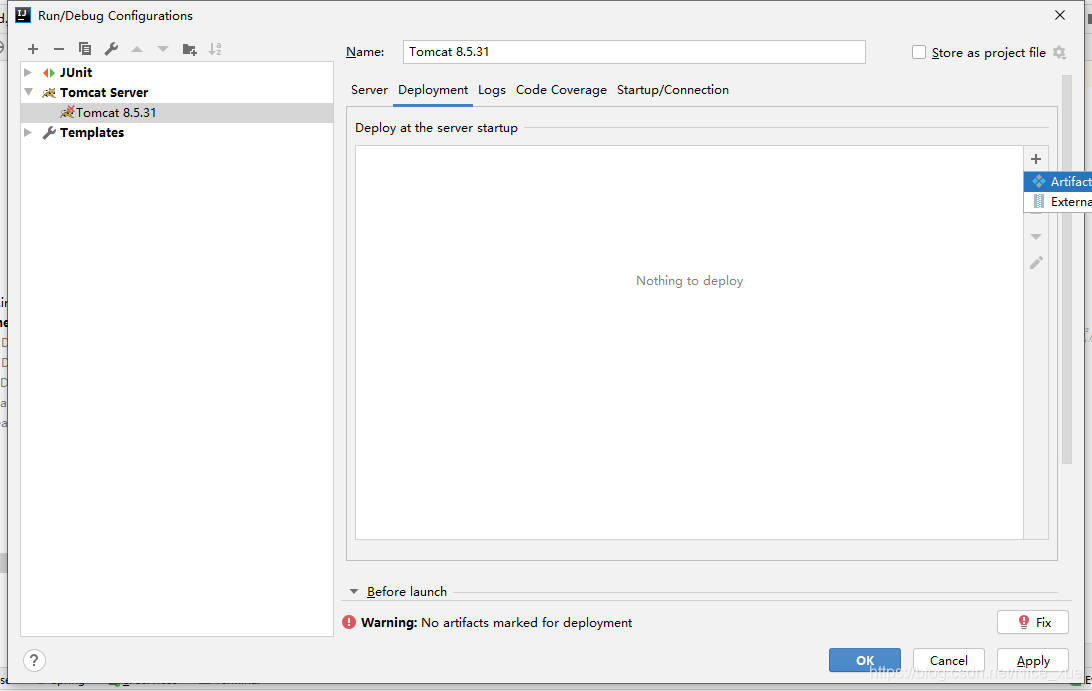Select the Tomcat 8.5.31 configuration
This screenshot has width=1092, height=691.
point(177,113)
